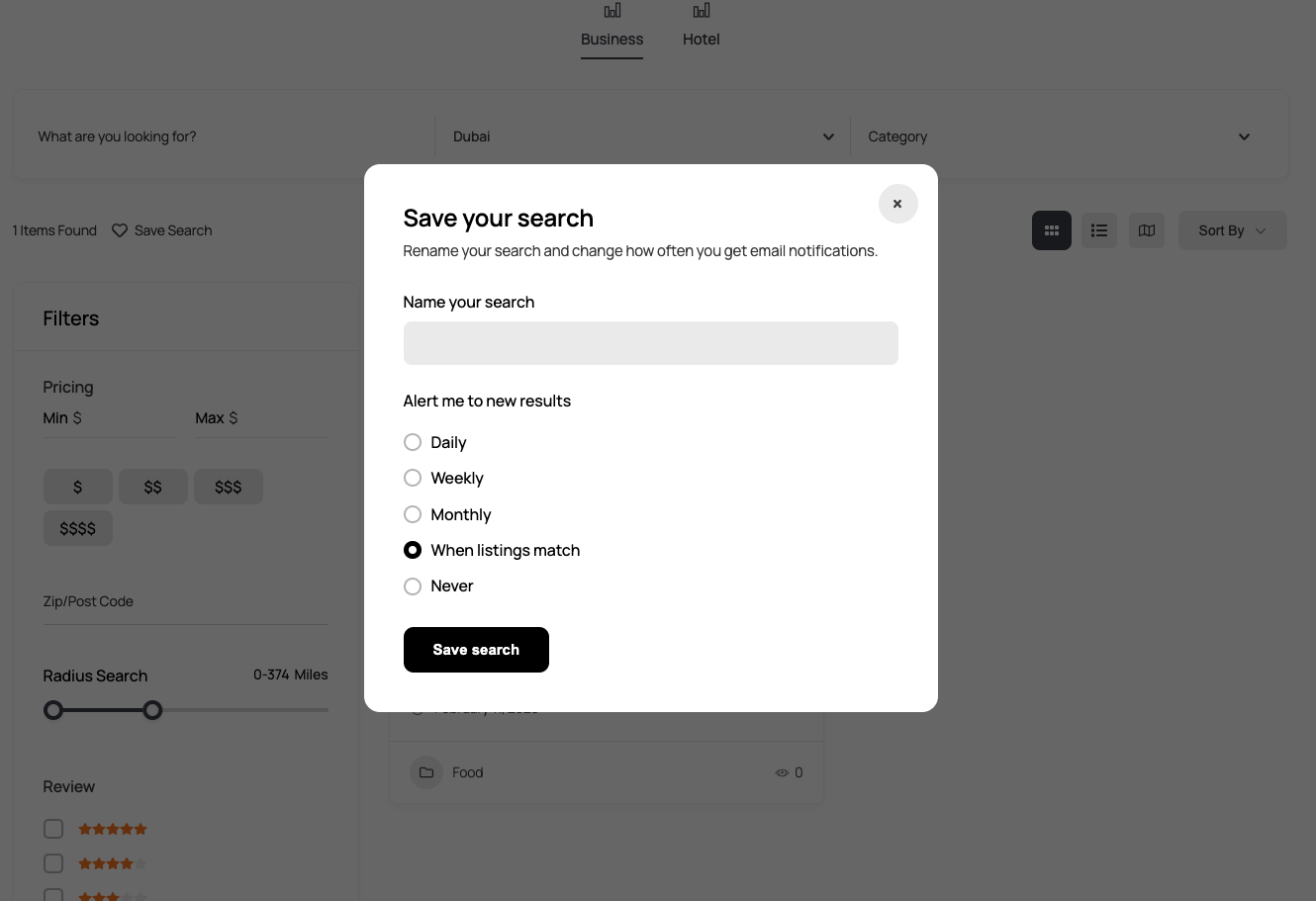Open the map view
Viewport: 1316px width, 901px height.
(1147, 230)
